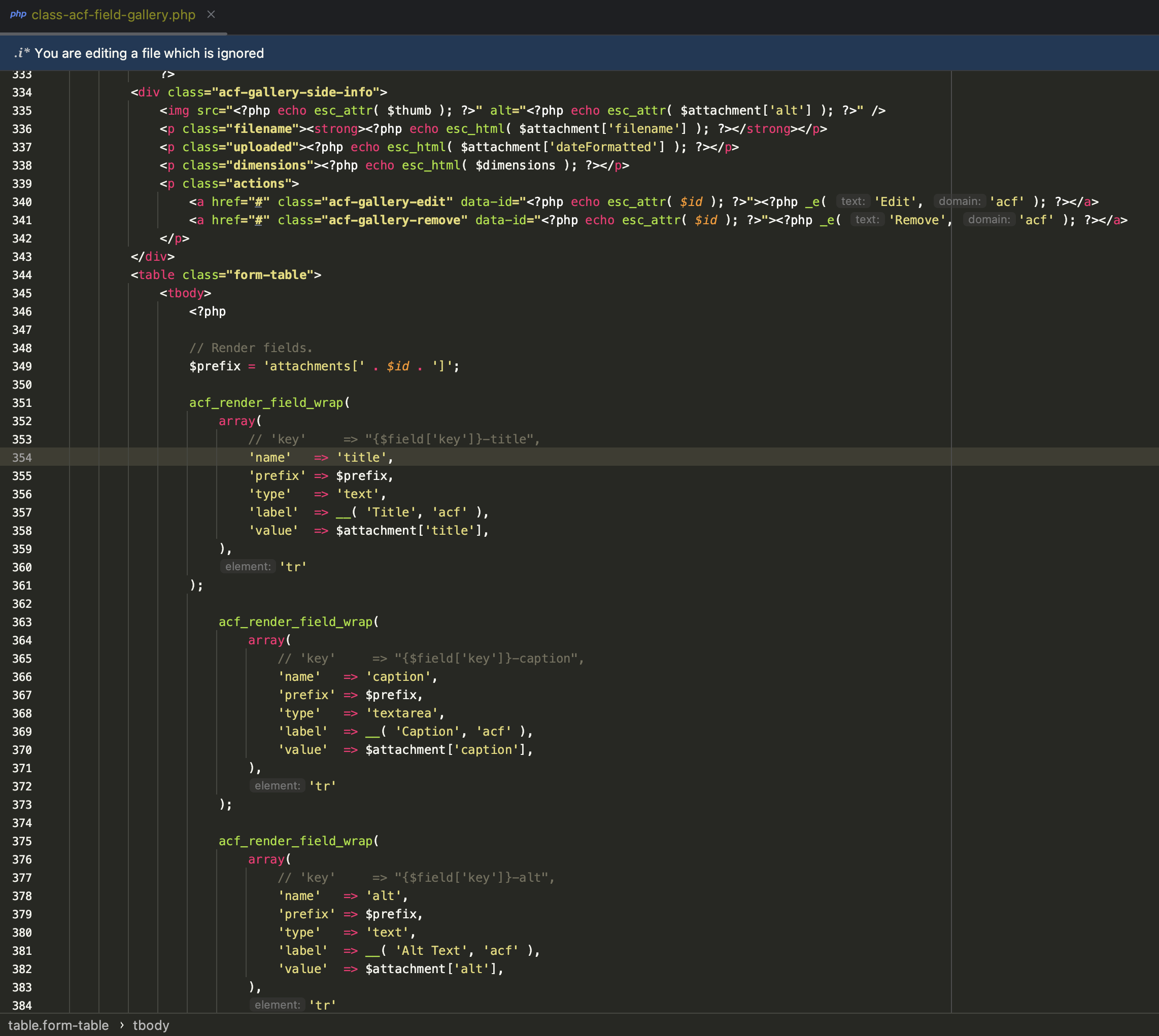Click acf_render_field_wrap call on line 363
This screenshot has width=1159, height=1036.
[x=296, y=621]
